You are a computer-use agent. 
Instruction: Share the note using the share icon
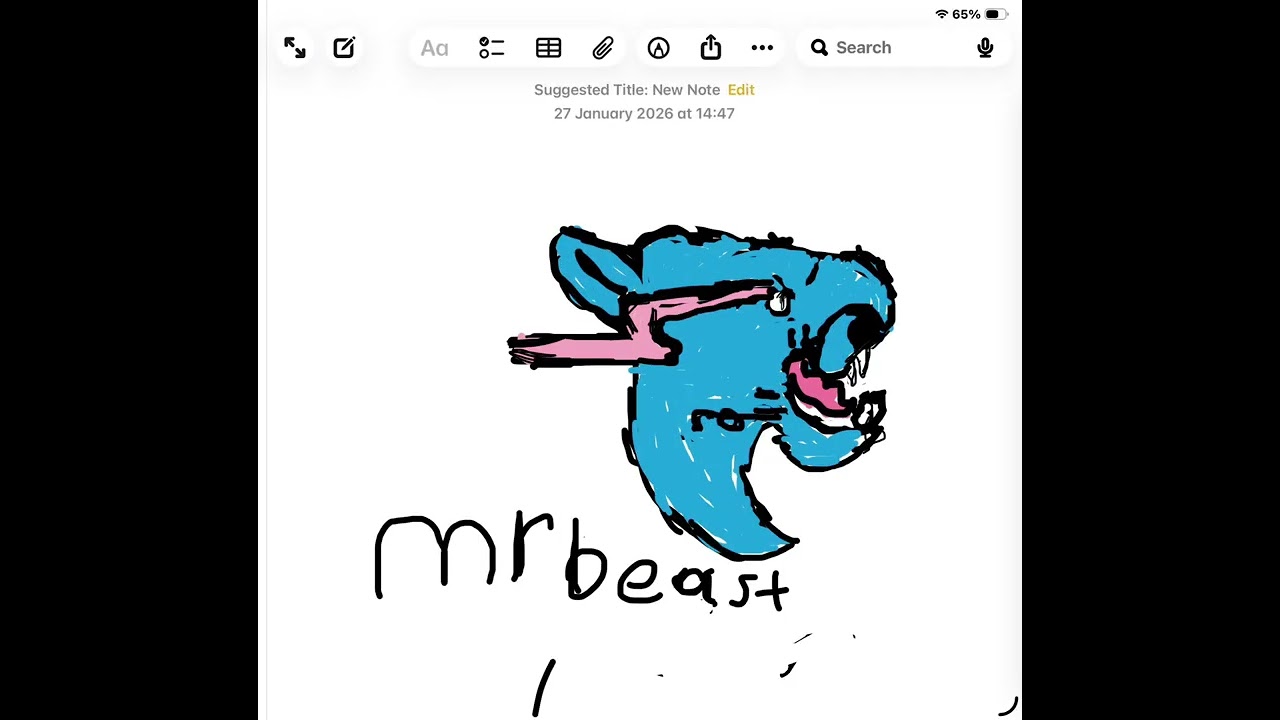point(710,47)
